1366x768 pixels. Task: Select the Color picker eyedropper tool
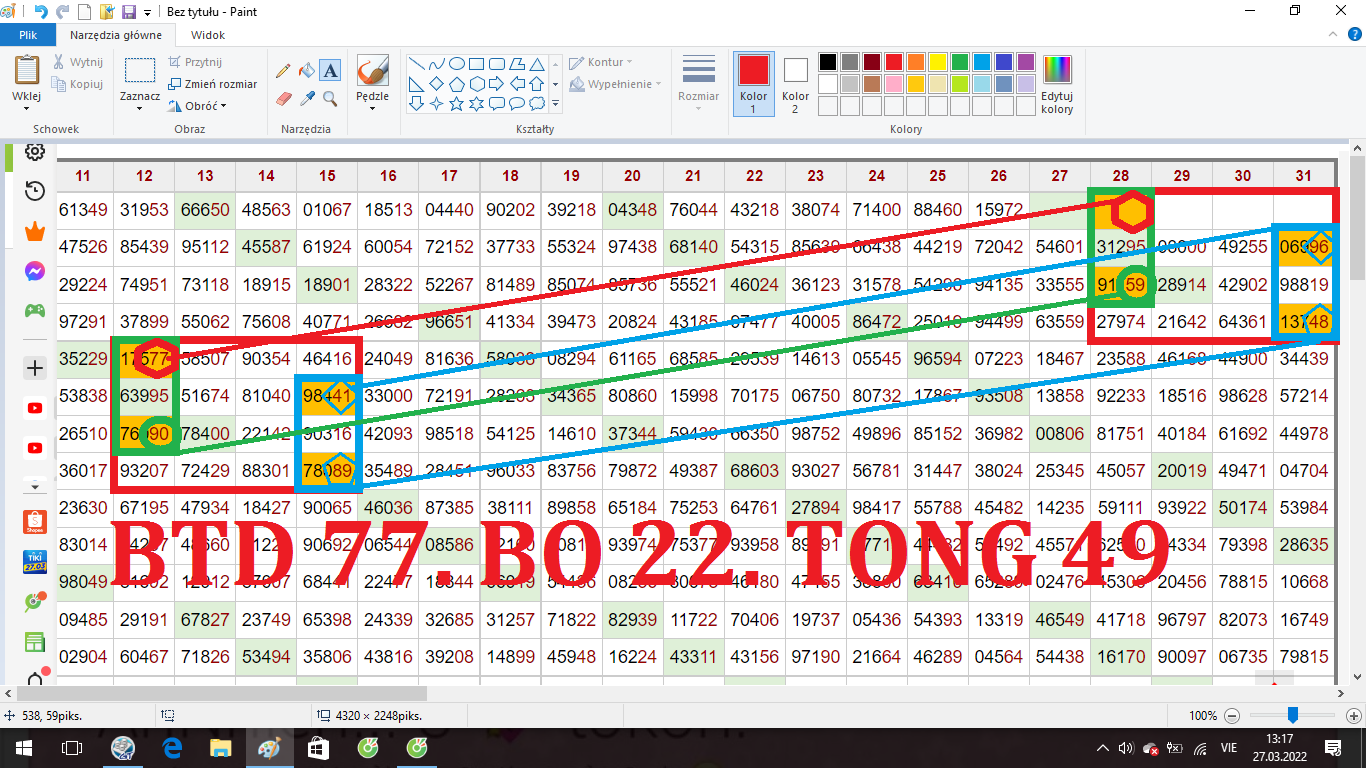(307, 98)
